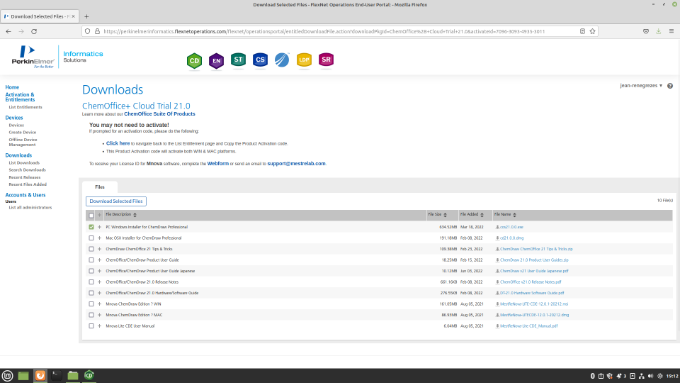Click the Download Selected Files button
Image resolution: width=680 pixels, height=383 pixels.
[x=116, y=201]
